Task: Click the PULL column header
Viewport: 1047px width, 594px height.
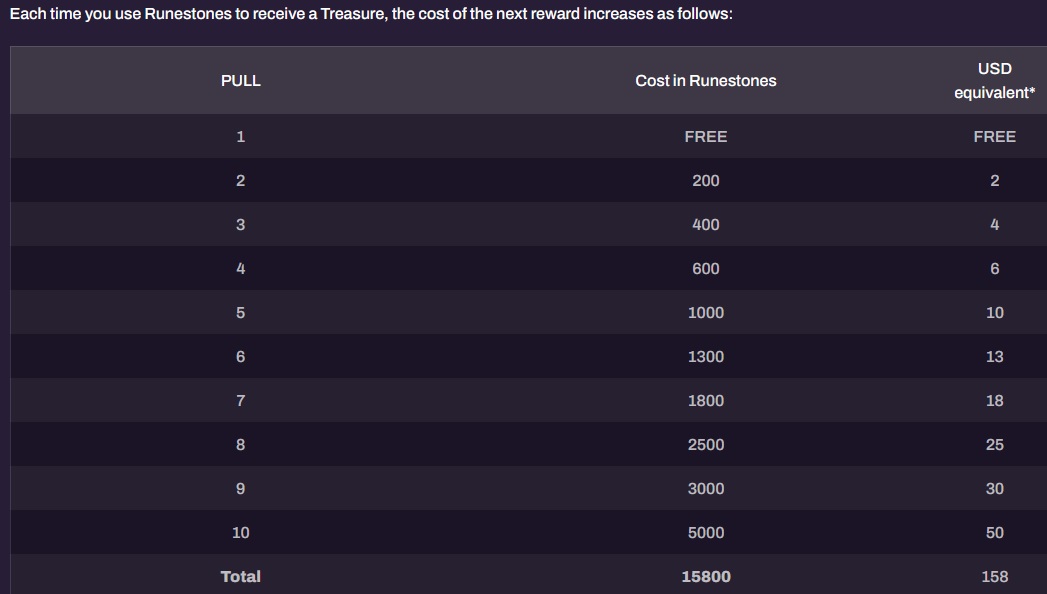Action: coord(240,81)
